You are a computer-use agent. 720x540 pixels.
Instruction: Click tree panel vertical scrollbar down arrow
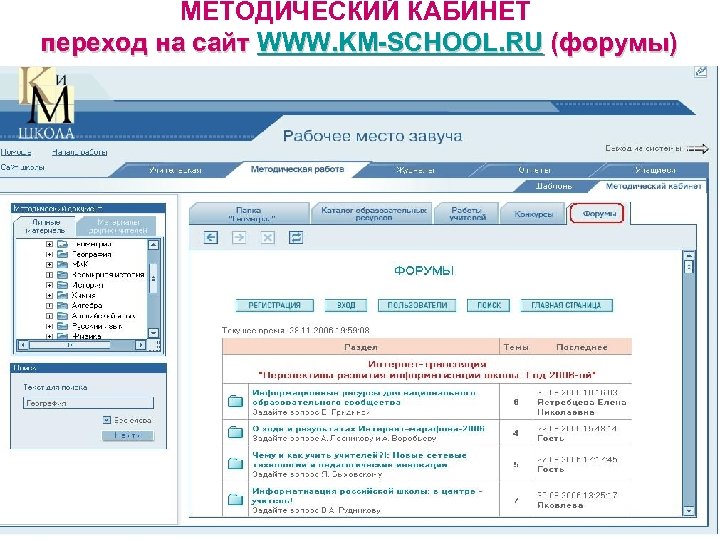tap(153, 333)
